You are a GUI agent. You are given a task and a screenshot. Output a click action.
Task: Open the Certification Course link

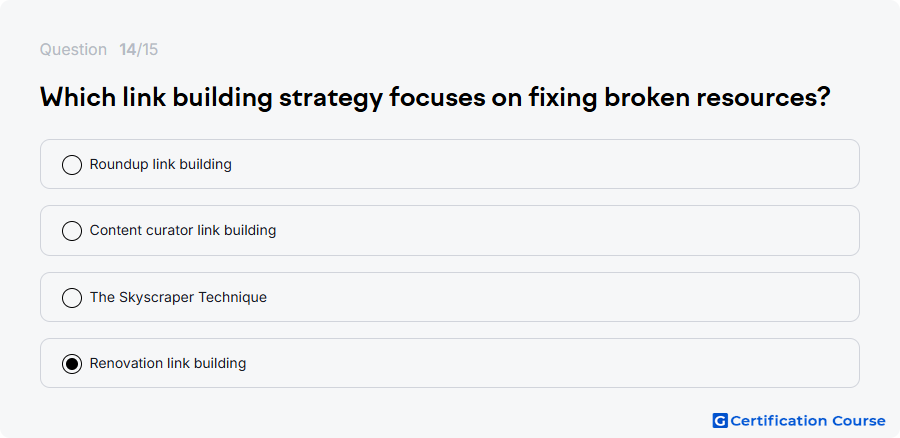pyautogui.click(x=808, y=421)
